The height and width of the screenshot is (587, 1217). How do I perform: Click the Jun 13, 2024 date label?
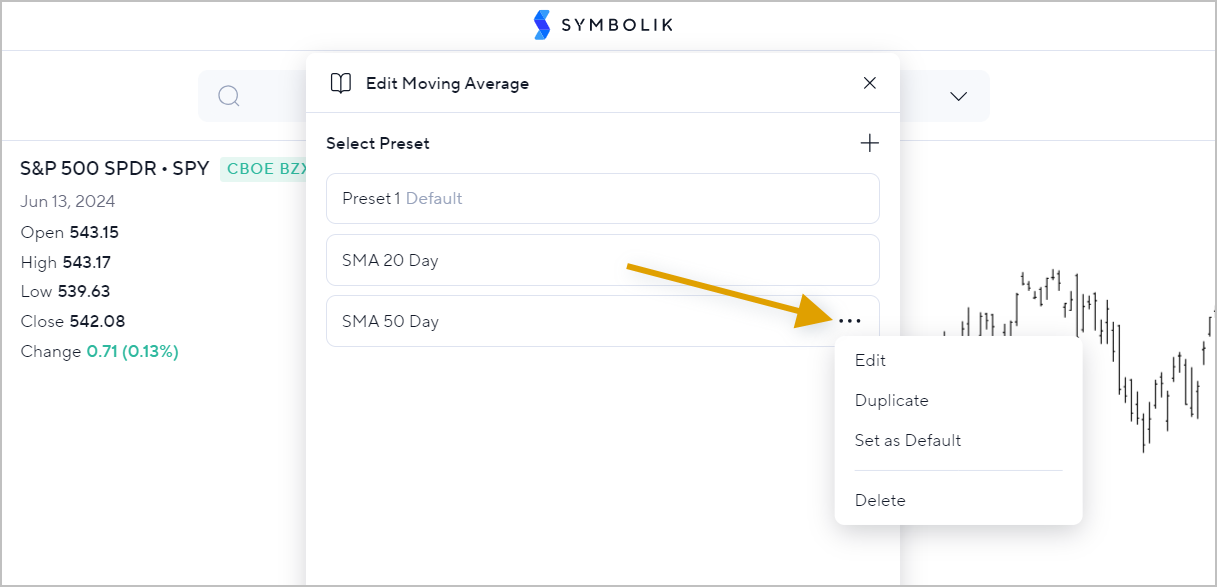(67, 201)
